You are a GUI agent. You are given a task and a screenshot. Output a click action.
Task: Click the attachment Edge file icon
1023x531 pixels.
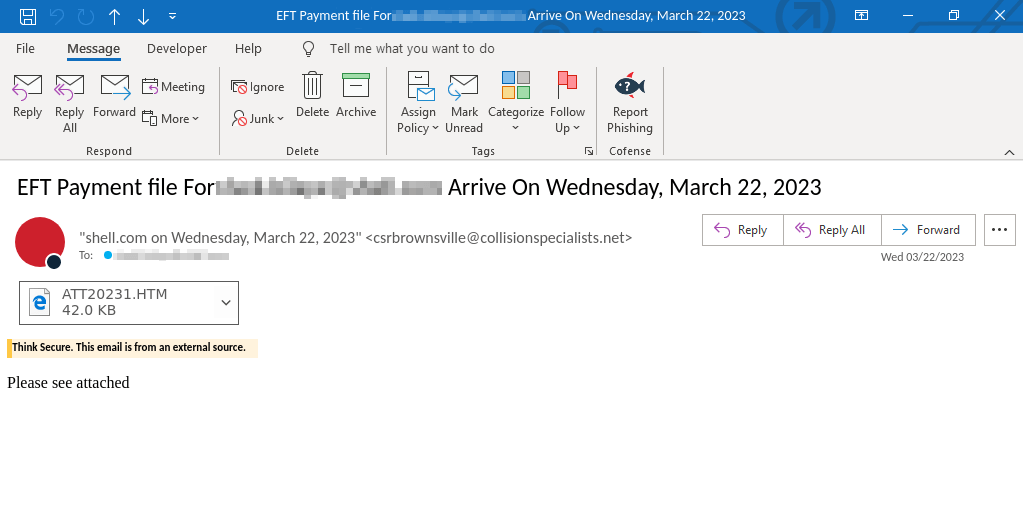coord(40,303)
